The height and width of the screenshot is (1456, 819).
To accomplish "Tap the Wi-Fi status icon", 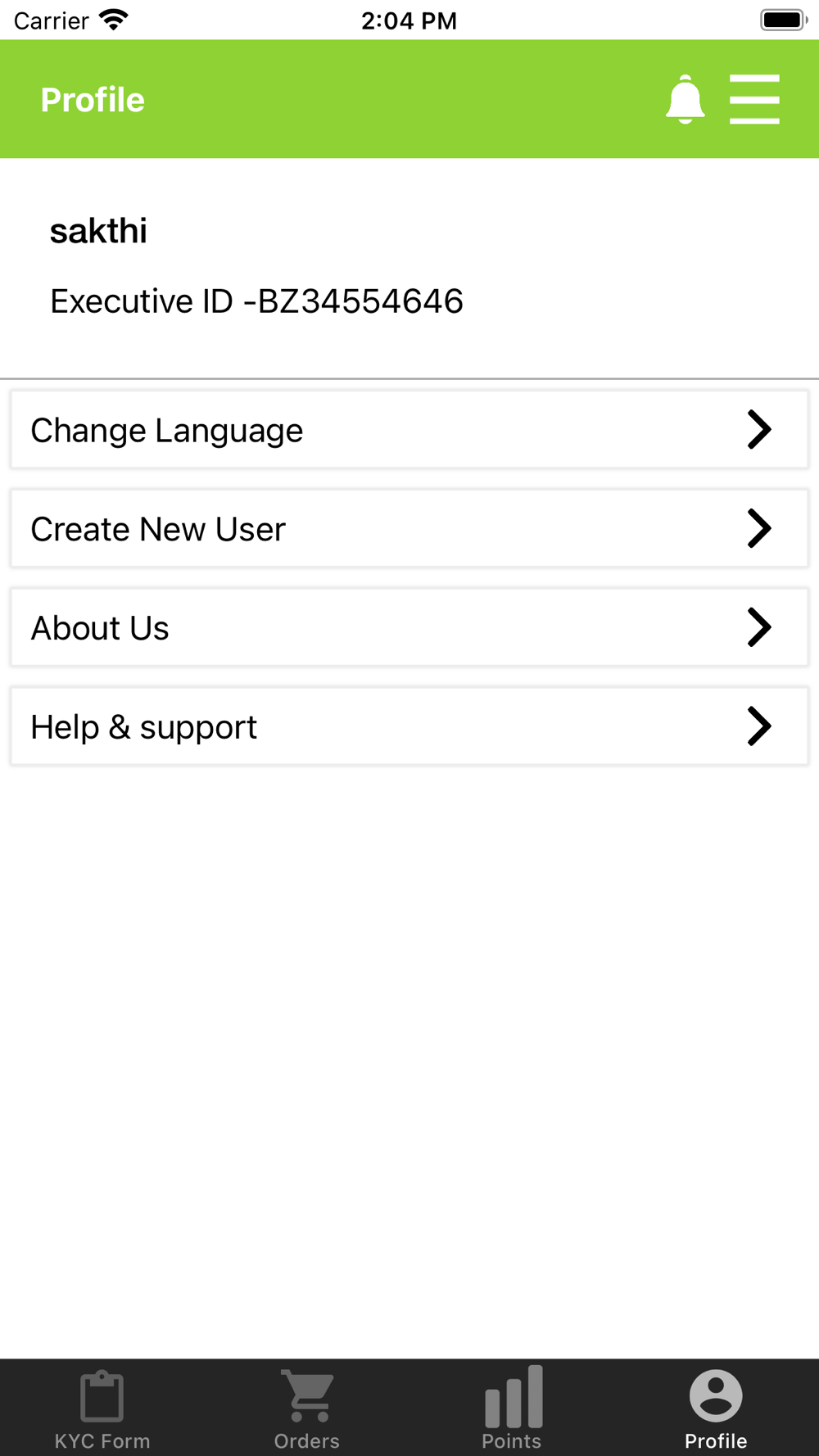I will 114,20.
